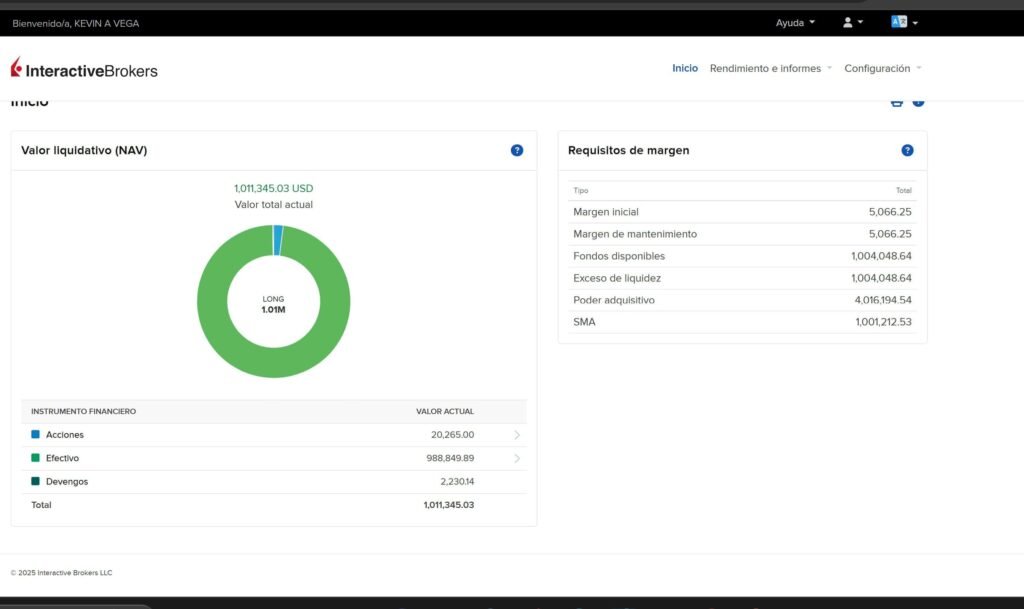Click the VALOR ACTUAL column header
This screenshot has width=1024, height=609.
click(x=445, y=411)
